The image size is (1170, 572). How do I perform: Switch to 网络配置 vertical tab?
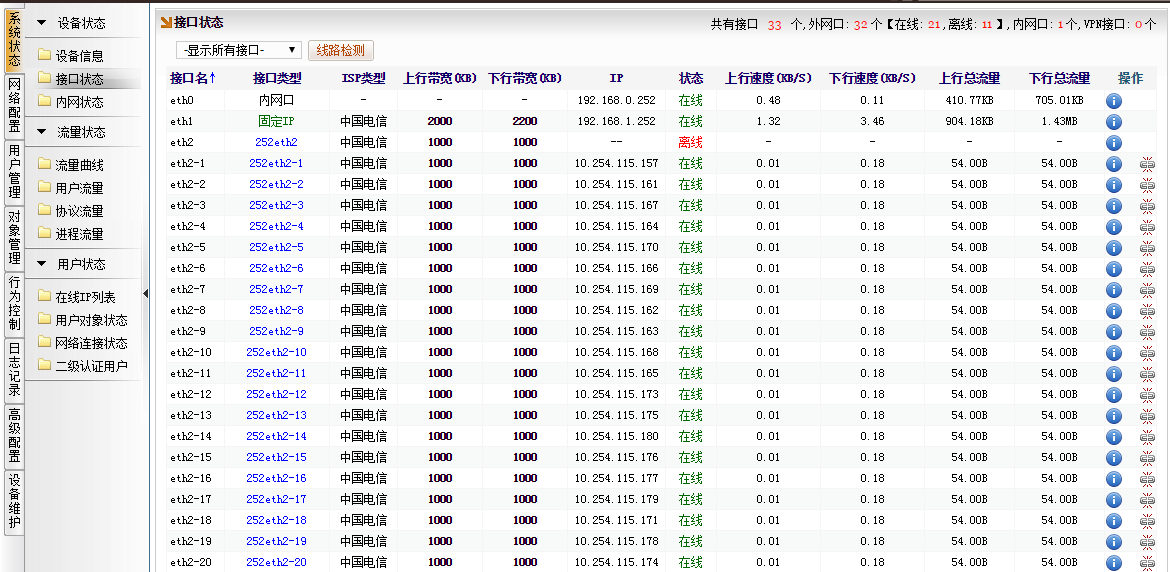pyautogui.click(x=14, y=106)
